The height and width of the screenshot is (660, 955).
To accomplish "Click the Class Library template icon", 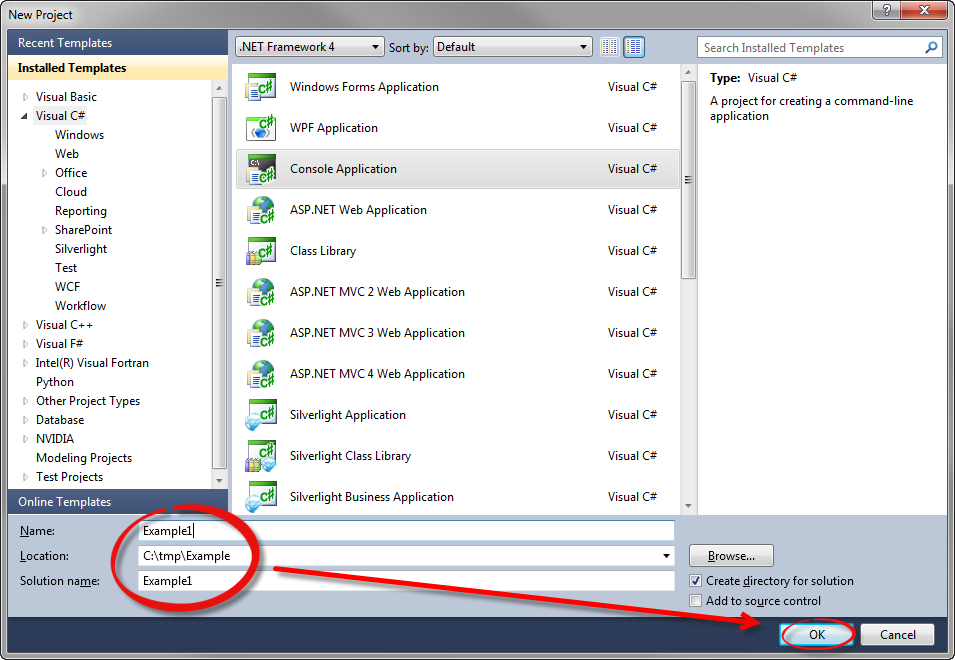I will click(x=261, y=251).
